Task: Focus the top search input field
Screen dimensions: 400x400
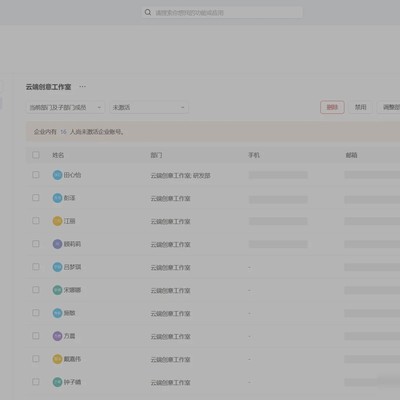Action: pyautogui.click(x=222, y=13)
